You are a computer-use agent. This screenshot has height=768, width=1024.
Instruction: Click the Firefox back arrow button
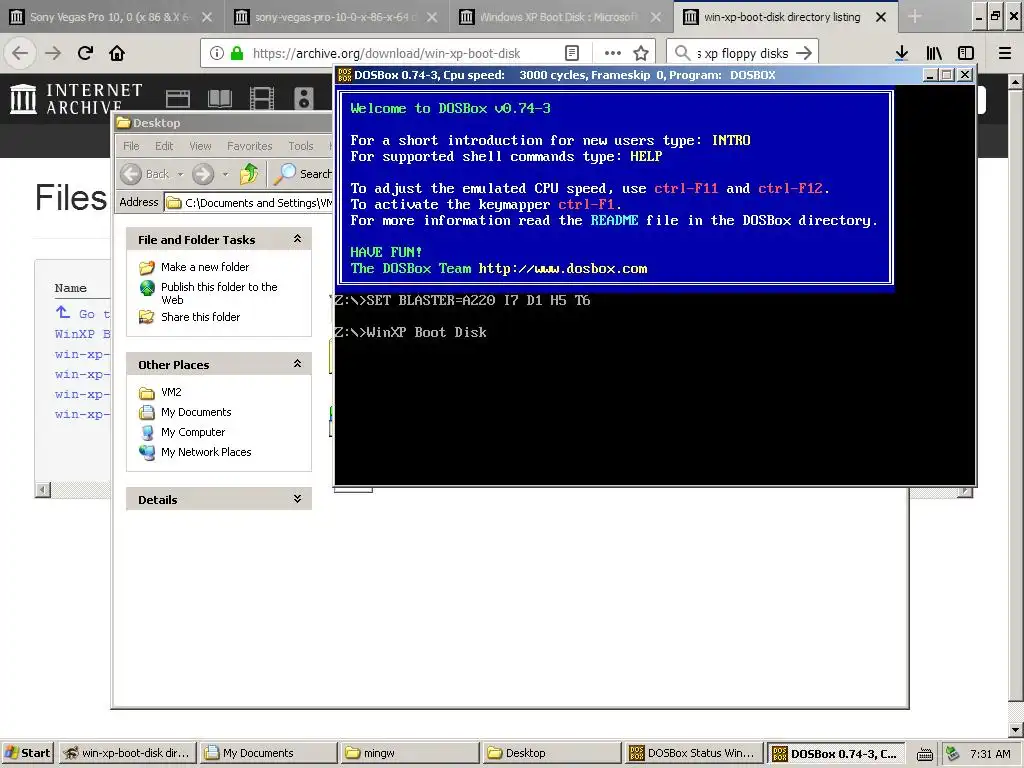coord(20,53)
